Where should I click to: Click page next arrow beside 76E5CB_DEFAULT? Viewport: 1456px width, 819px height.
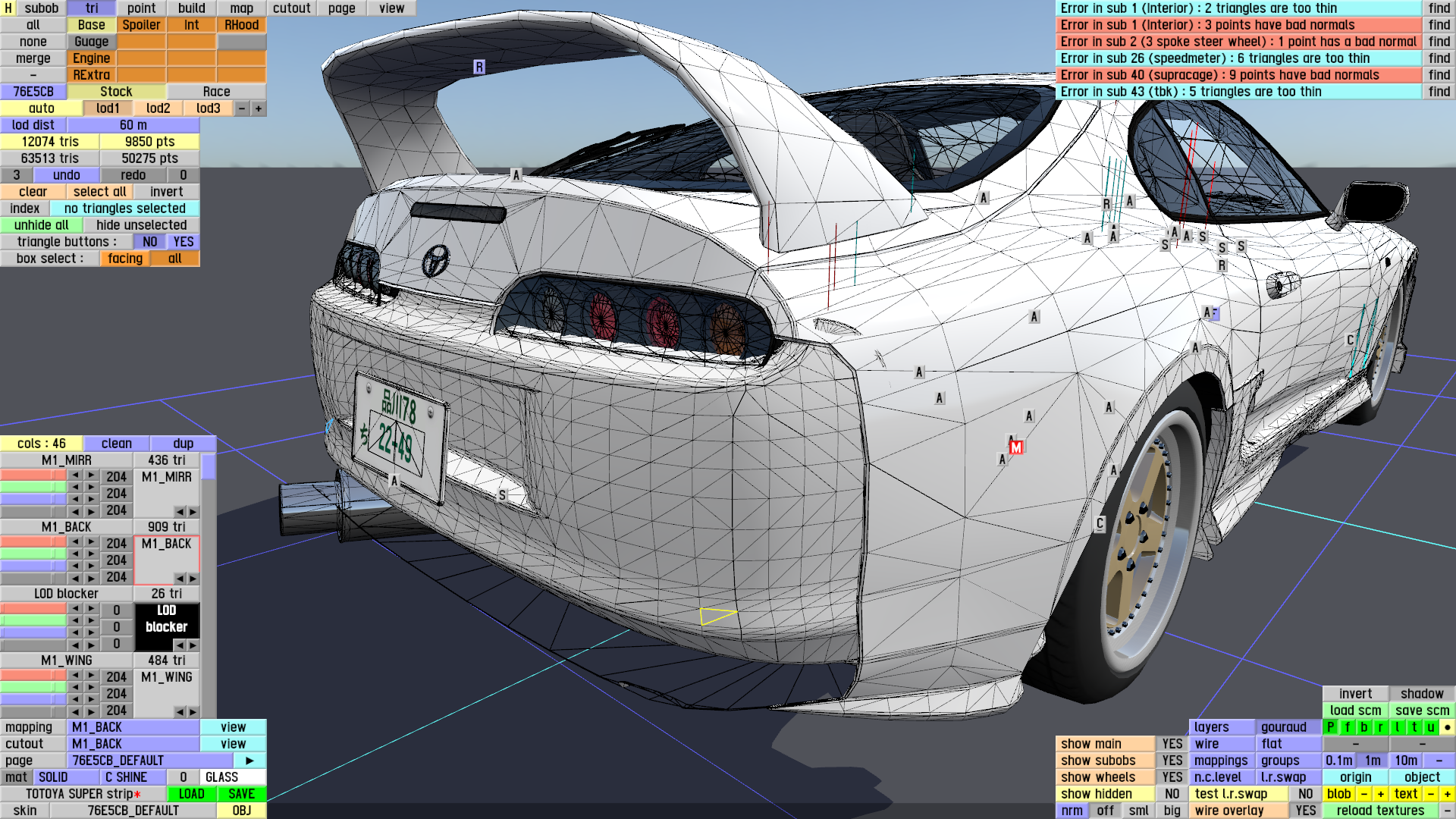coord(249,761)
